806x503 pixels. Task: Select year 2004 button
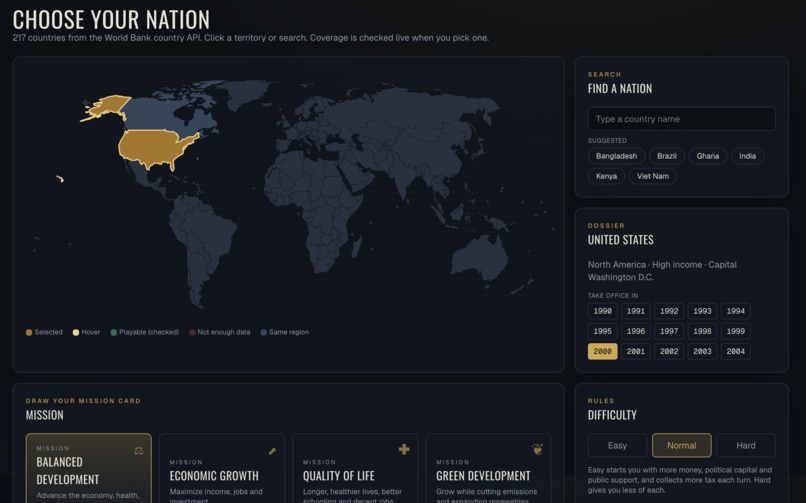point(736,351)
